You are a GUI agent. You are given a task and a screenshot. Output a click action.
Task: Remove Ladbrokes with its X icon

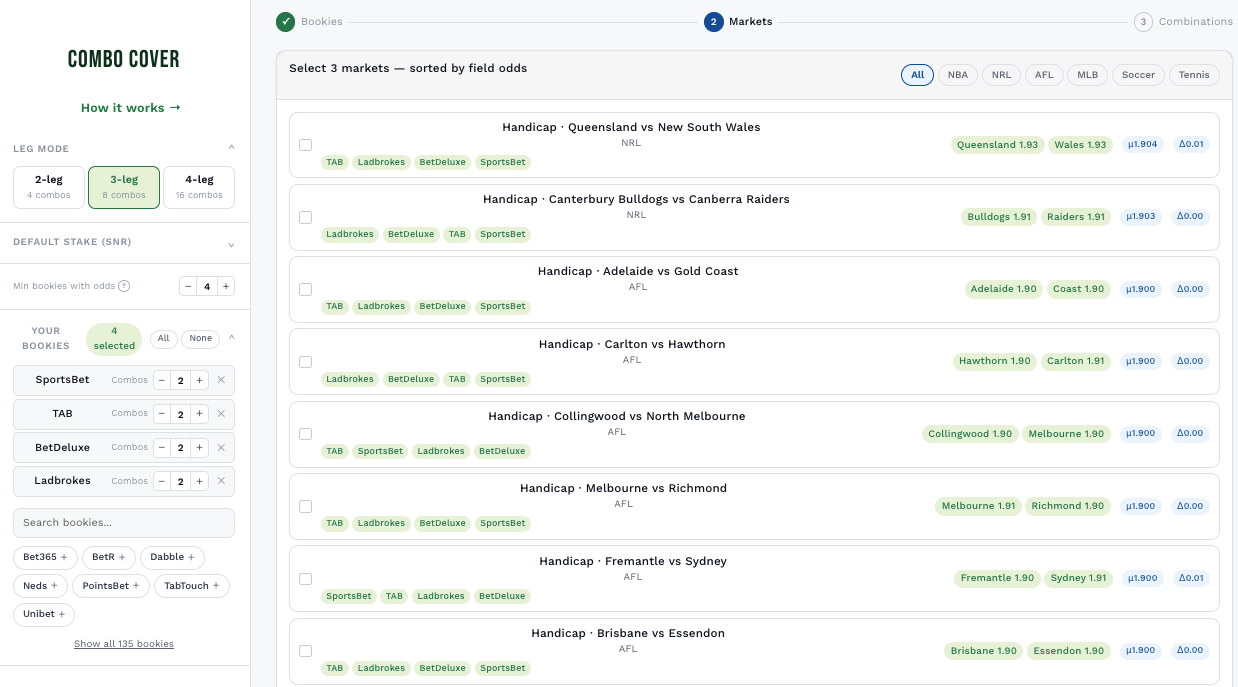pos(221,481)
